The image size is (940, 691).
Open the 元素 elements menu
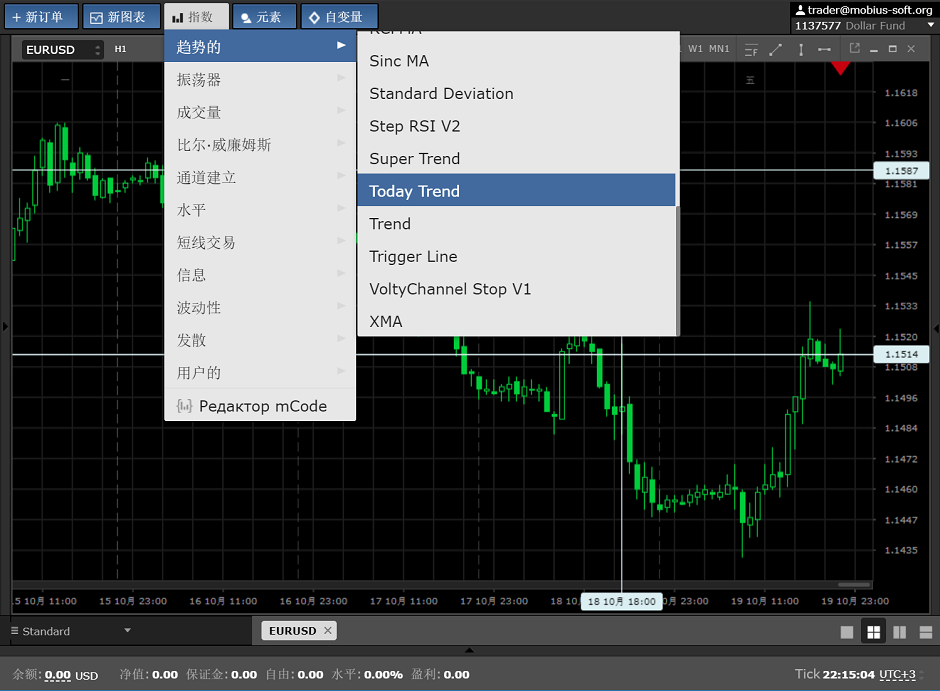point(264,17)
